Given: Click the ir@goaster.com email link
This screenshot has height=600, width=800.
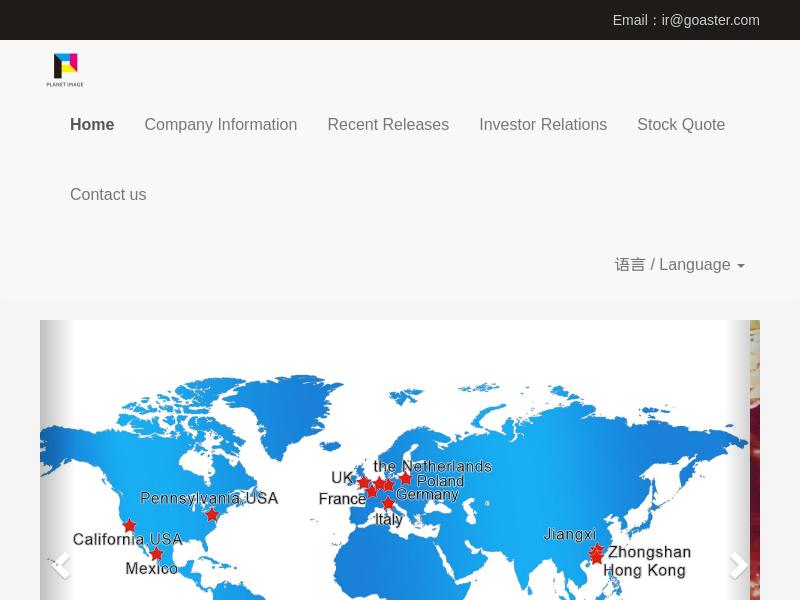Looking at the screenshot, I should tap(710, 20).
